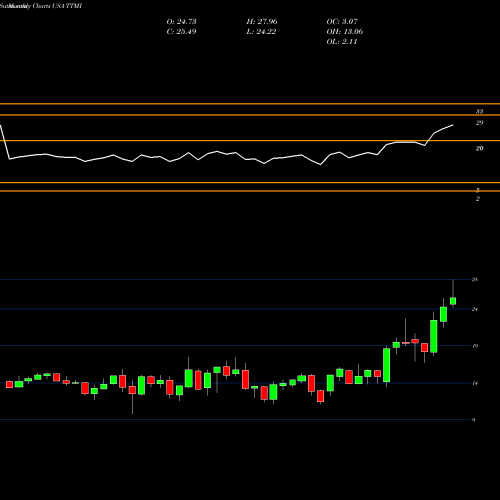Click the 9 price axis label
500x500 pixels.
tap(473, 420)
